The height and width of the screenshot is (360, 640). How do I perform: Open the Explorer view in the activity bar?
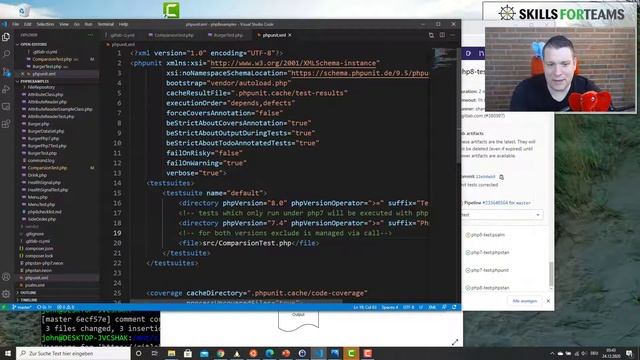[x=6, y=37]
